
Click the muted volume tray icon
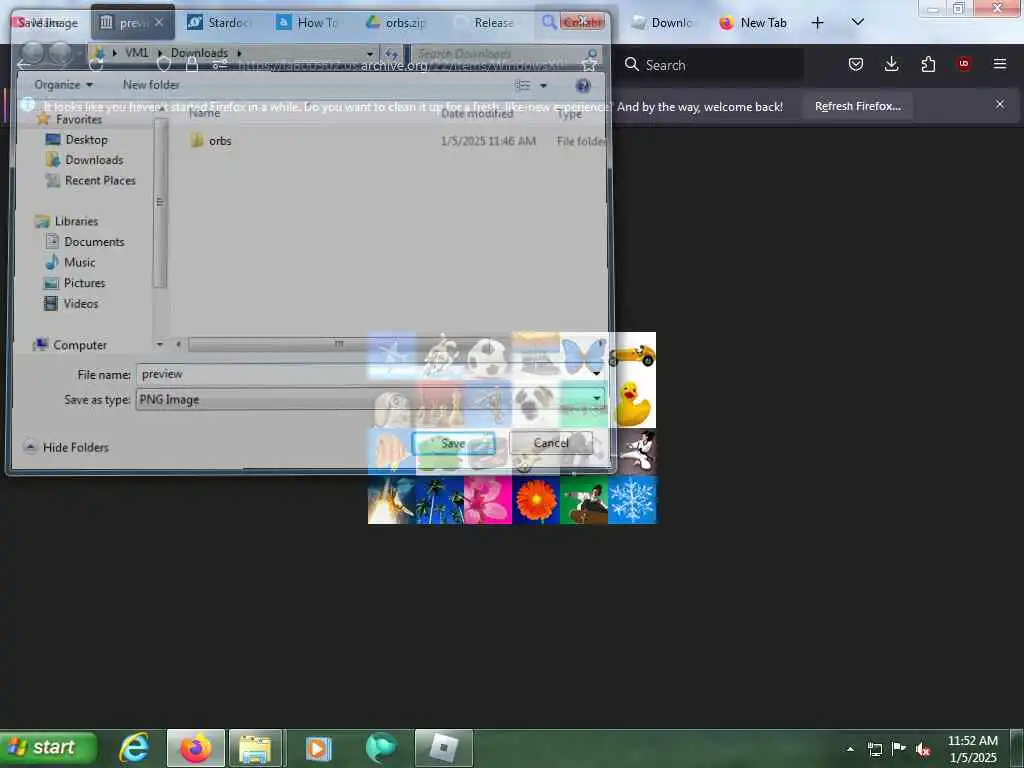(922, 749)
